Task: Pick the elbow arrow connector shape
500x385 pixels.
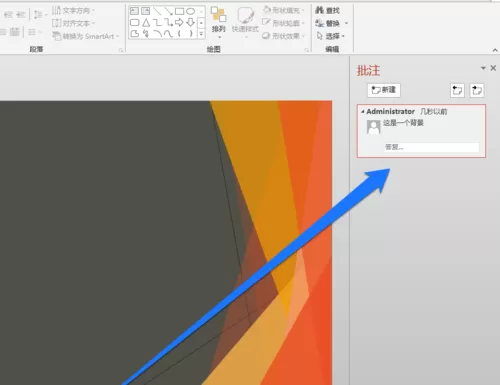Action: pyautogui.click(x=169, y=23)
